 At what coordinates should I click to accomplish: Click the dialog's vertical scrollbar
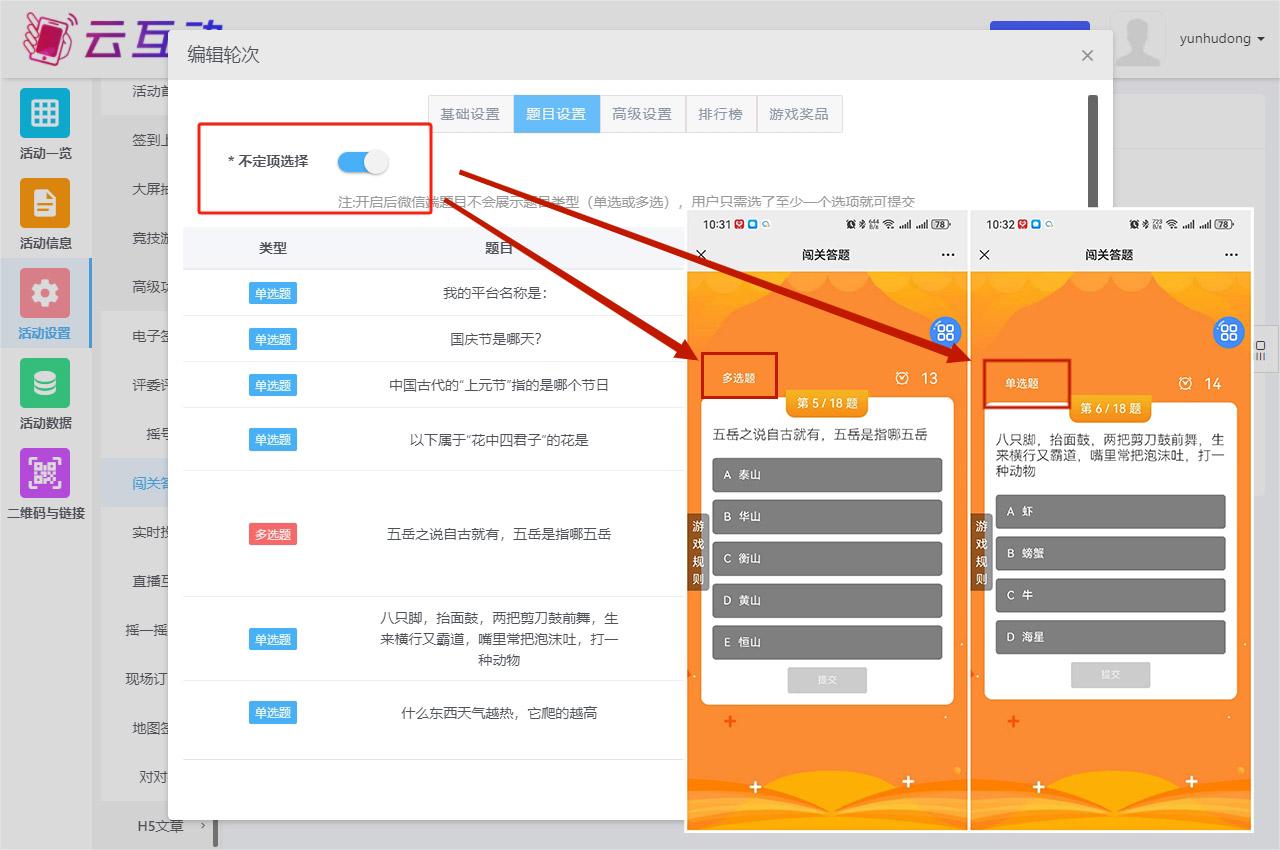click(x=1092, y=150)
